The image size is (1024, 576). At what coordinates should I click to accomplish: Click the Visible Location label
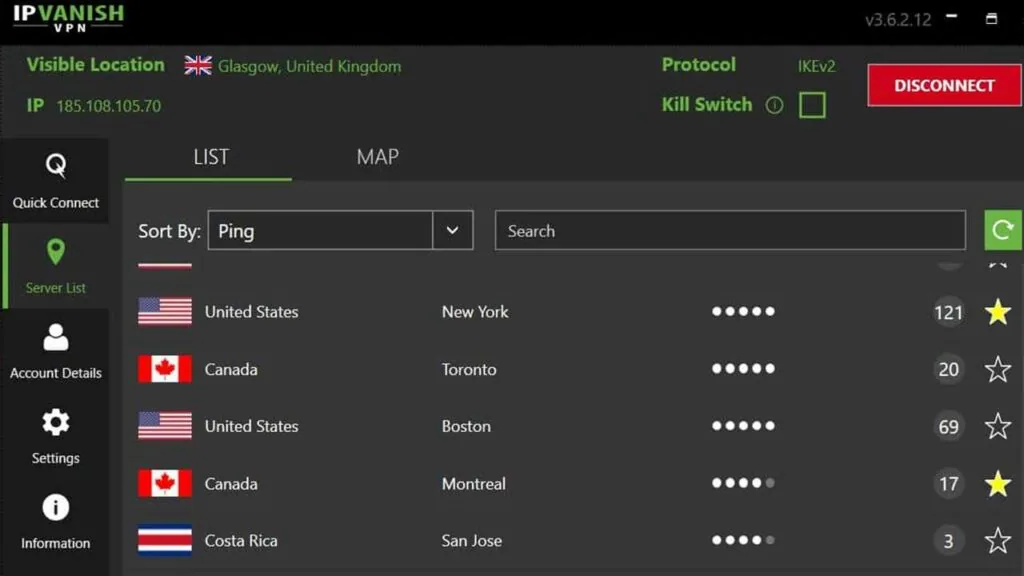(95, 65)
